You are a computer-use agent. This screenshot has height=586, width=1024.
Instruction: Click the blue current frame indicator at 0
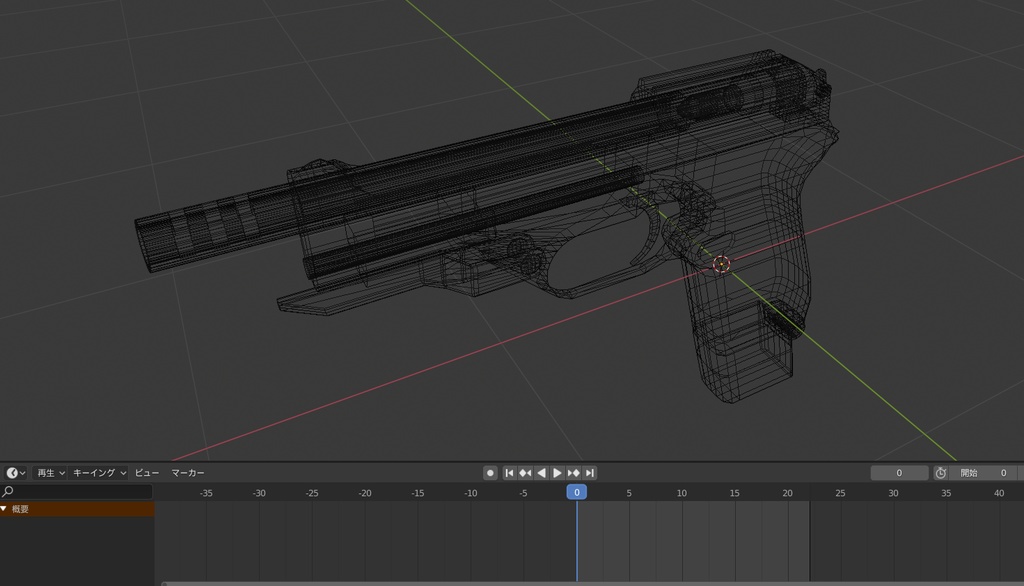click(576, 492)
